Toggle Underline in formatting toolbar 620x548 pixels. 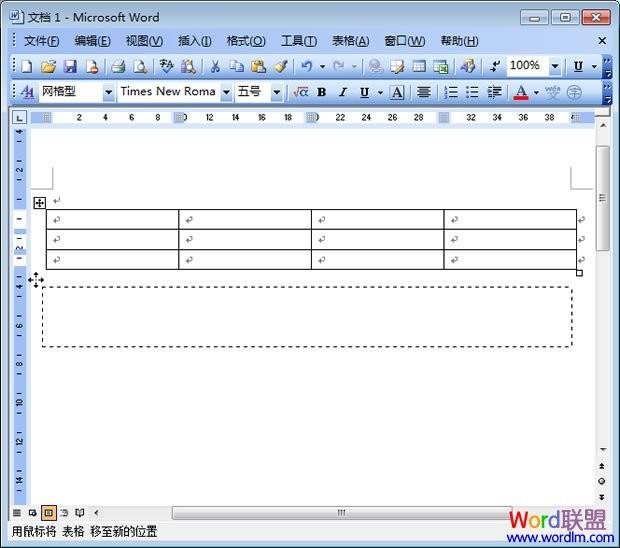364,92
